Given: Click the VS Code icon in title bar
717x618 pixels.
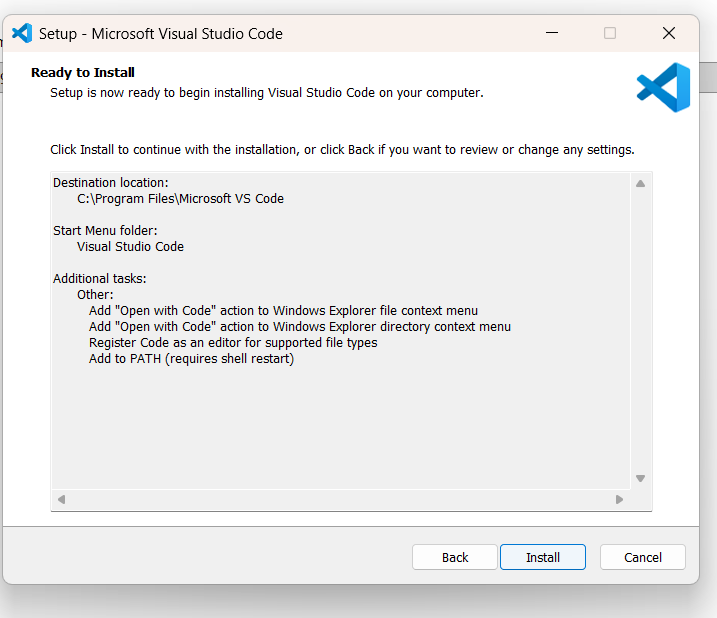Looking at the screenshot, I should pyautogui.click(x=21, y=33).
